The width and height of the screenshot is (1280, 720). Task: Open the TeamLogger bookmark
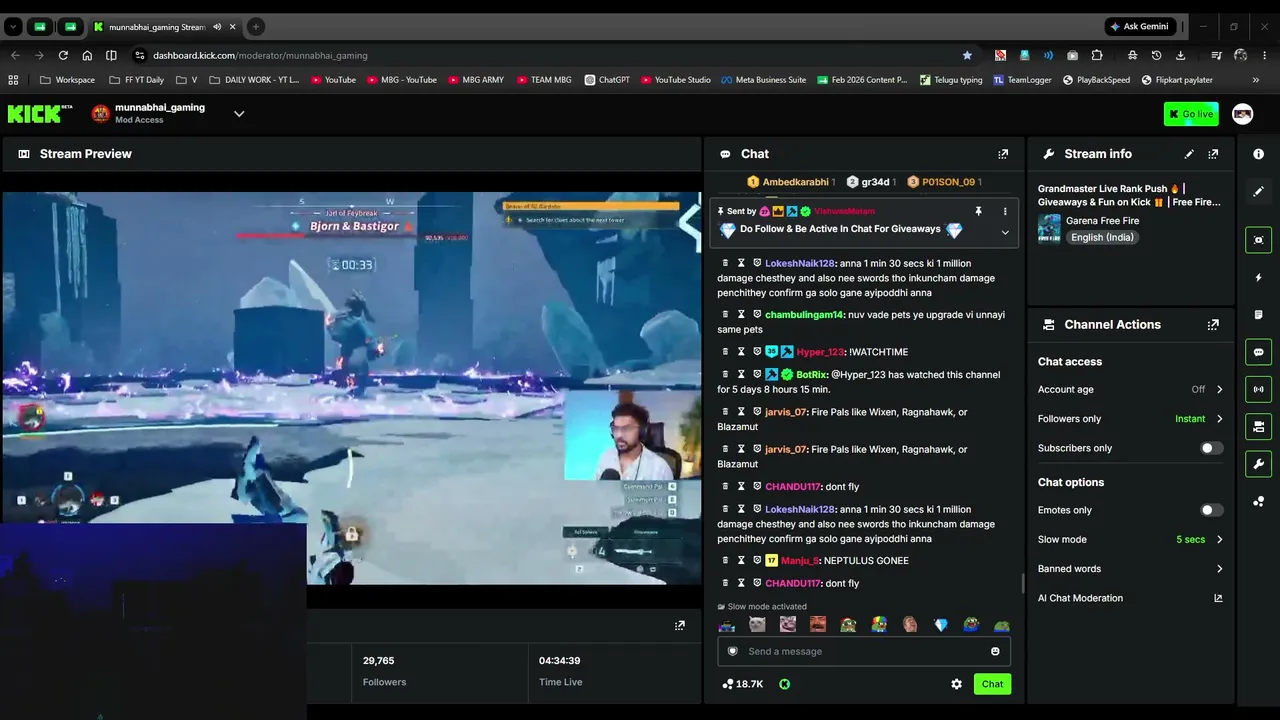[1022, 80]
